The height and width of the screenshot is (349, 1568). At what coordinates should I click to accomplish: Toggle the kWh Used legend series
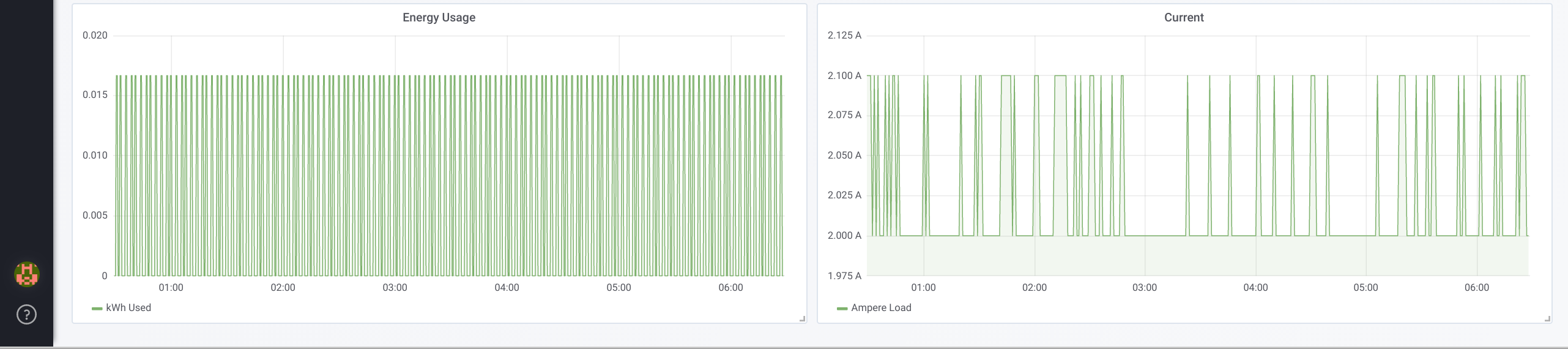[128, 307]
